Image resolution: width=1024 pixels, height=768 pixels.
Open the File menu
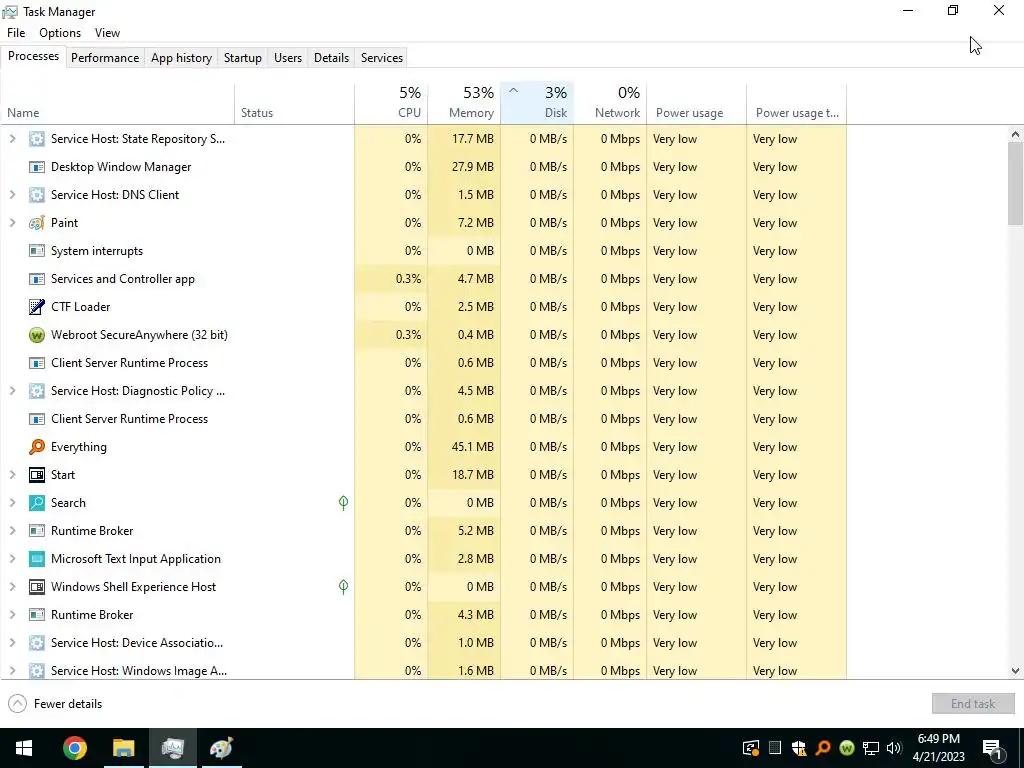click(16, 33)
